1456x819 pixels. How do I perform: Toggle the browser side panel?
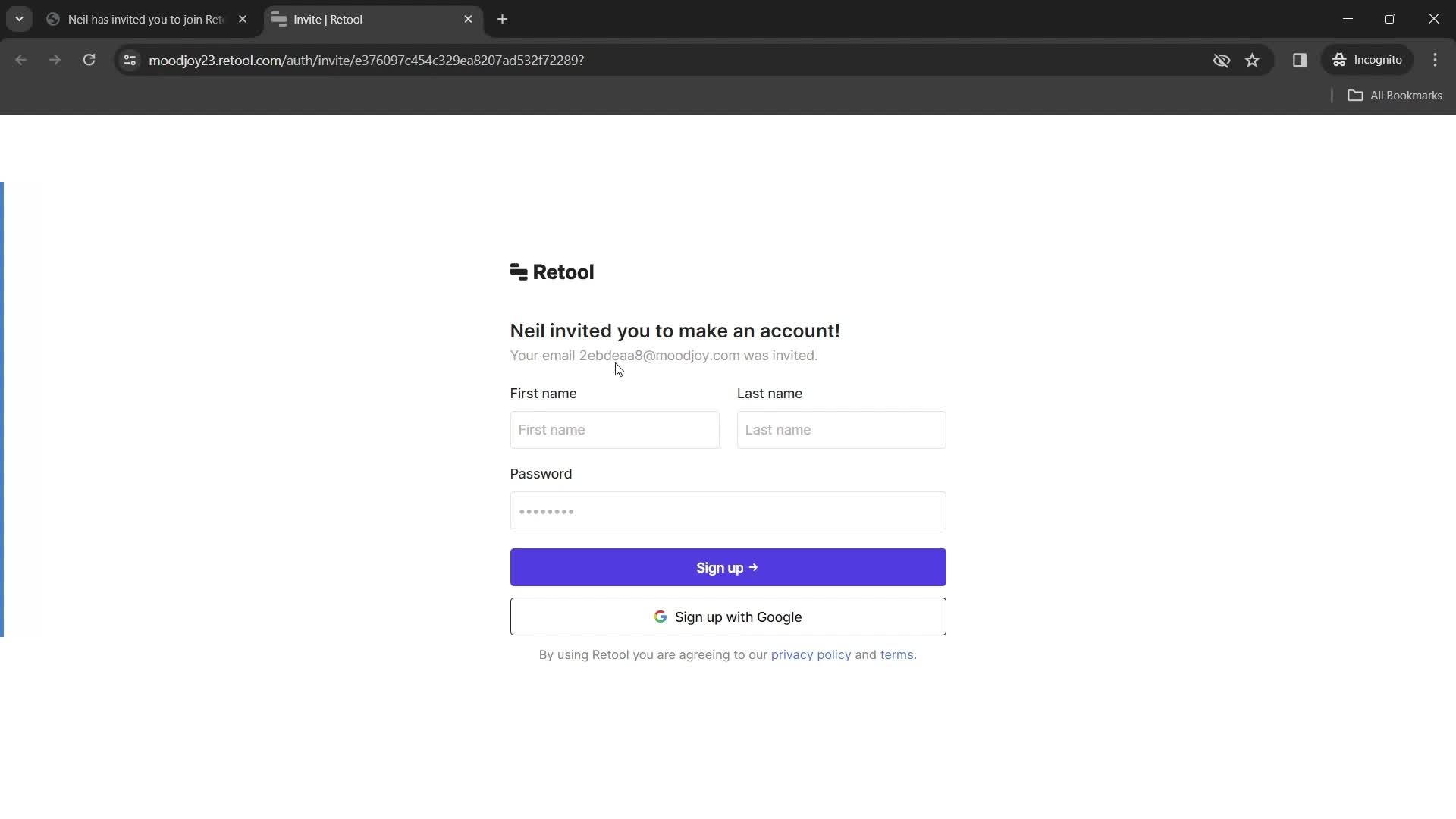pyautogui.click(x=1300, y=60)
